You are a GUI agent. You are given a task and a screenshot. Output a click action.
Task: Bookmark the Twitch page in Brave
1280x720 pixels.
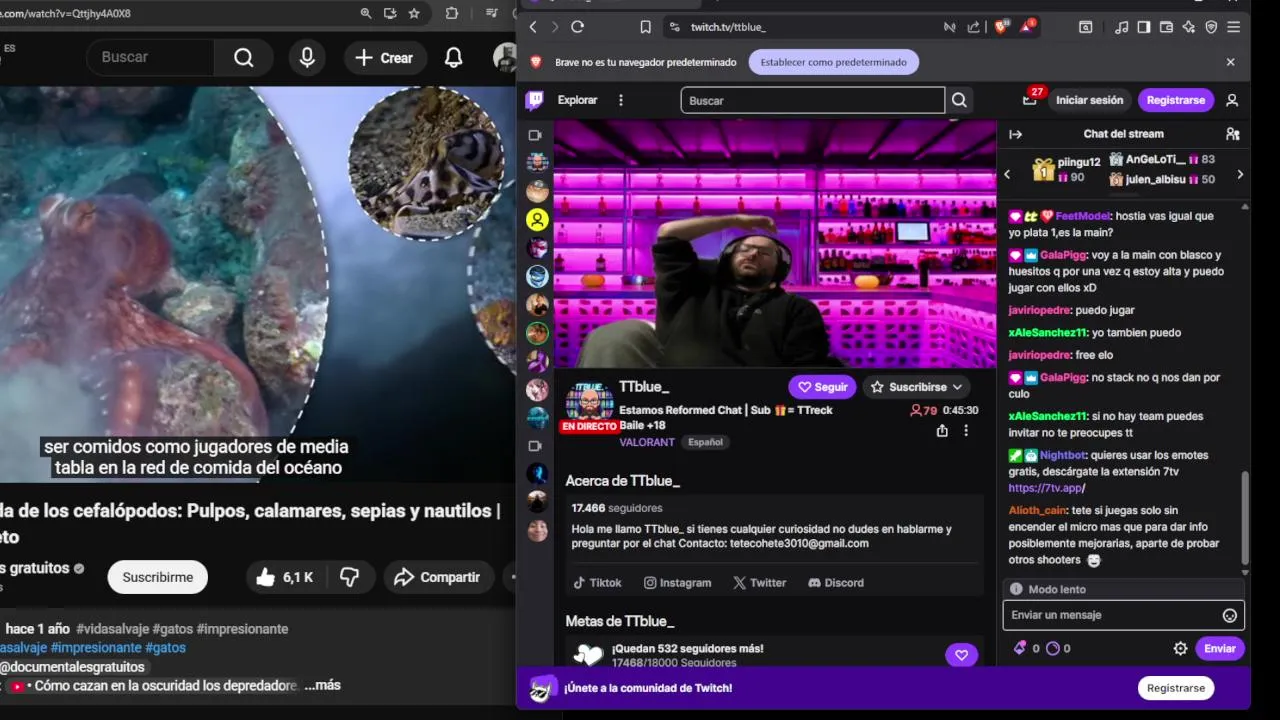tap(645, 27)
